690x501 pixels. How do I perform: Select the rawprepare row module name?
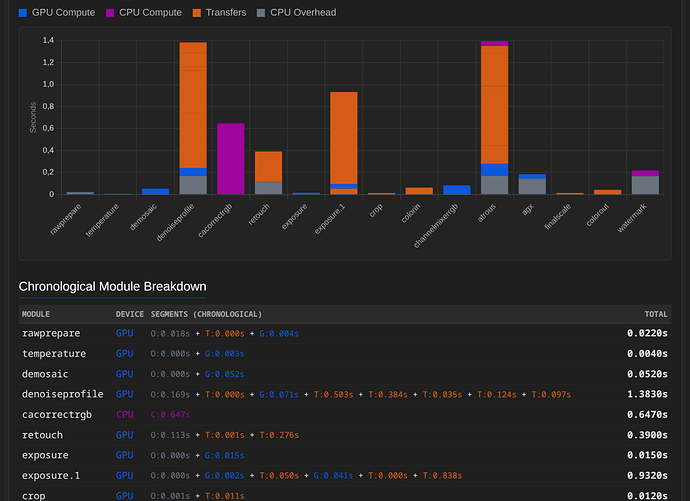(x=51, y=333)
